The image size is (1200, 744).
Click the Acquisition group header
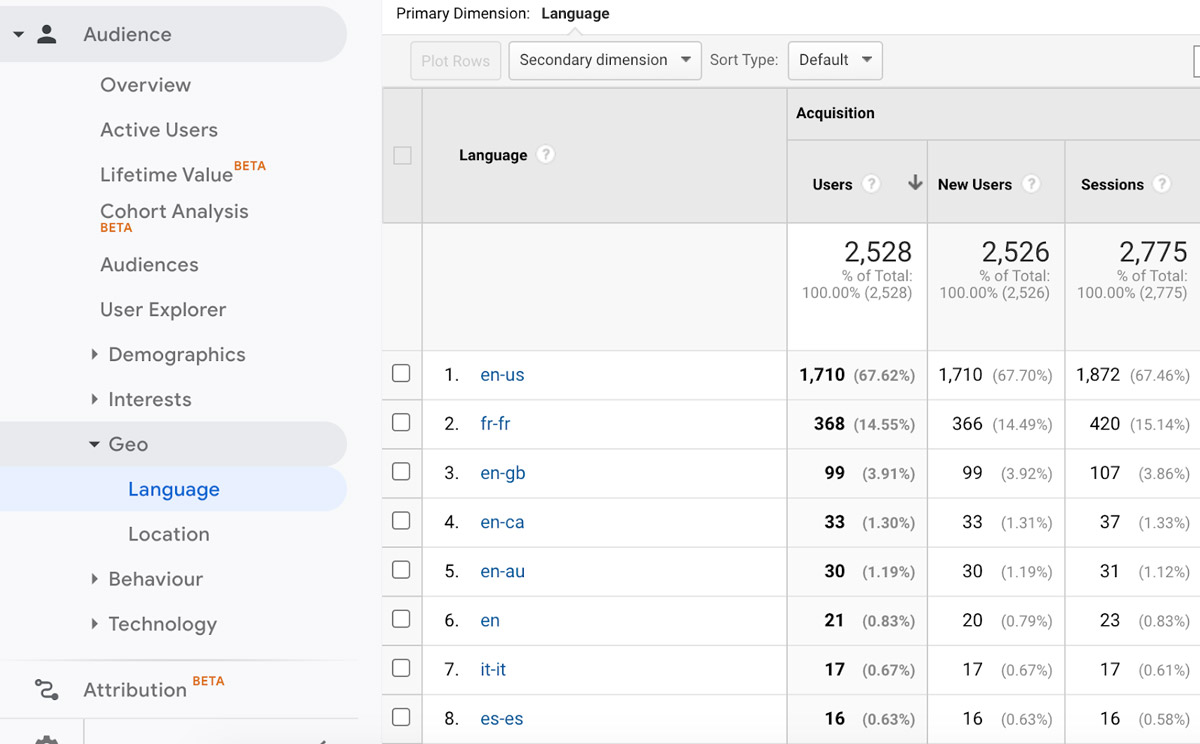point(835,113)
